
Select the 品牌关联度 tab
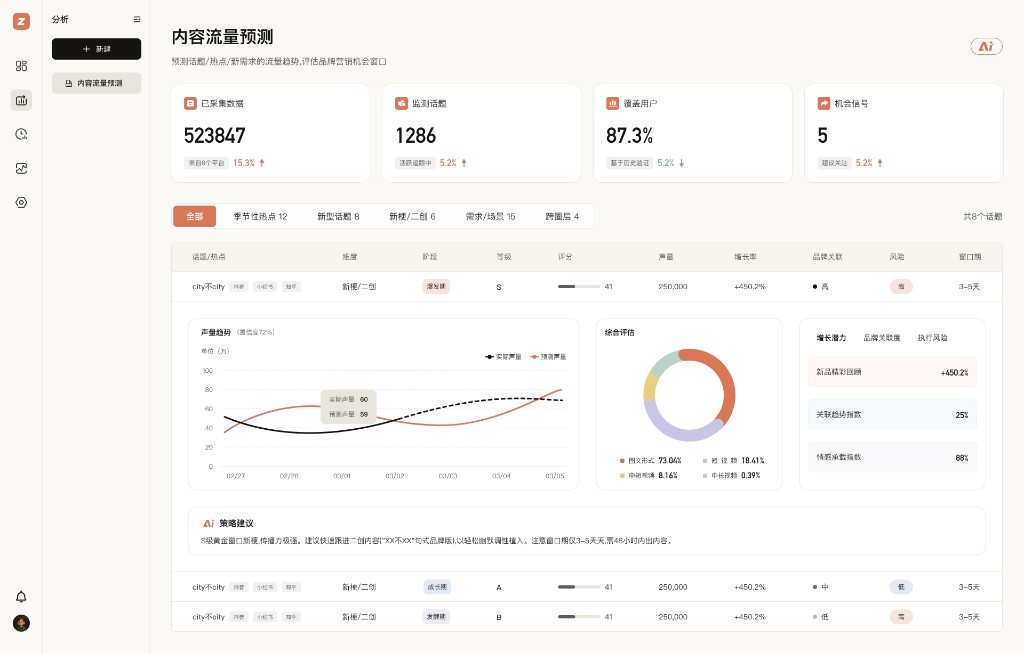point(882,338)
